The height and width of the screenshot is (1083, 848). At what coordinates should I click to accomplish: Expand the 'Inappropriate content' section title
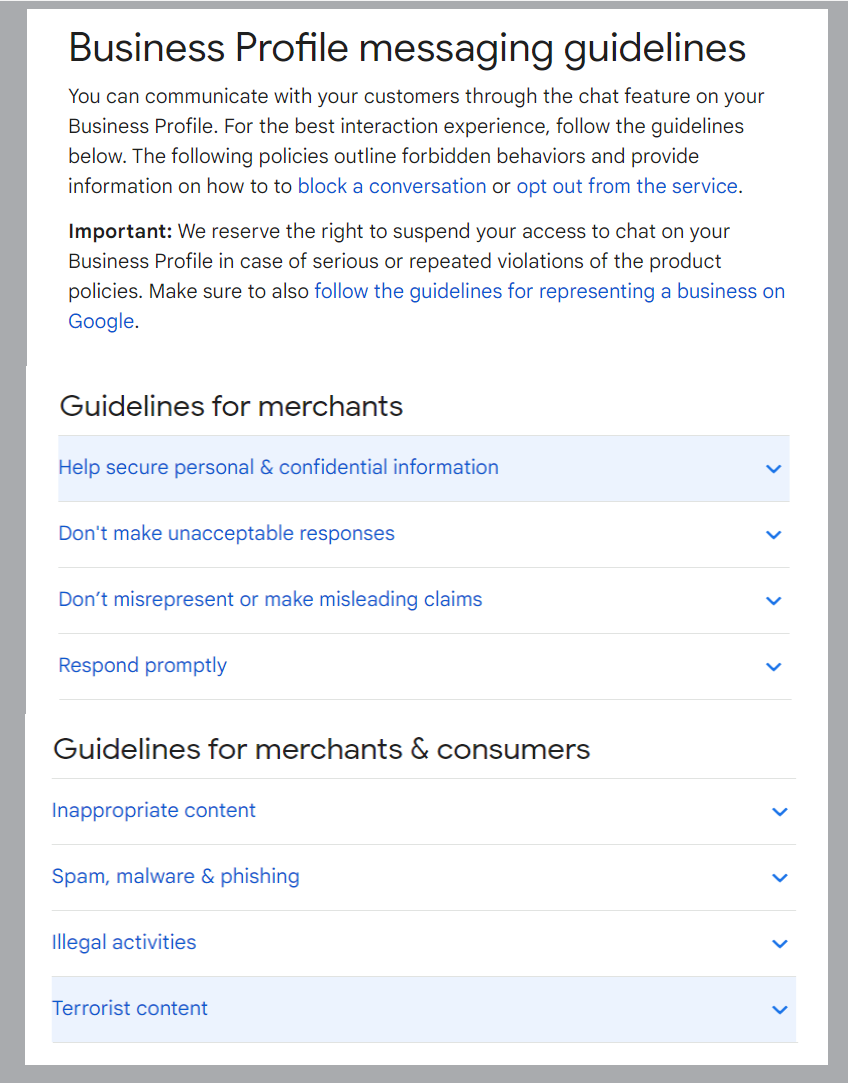coord(153,810)
